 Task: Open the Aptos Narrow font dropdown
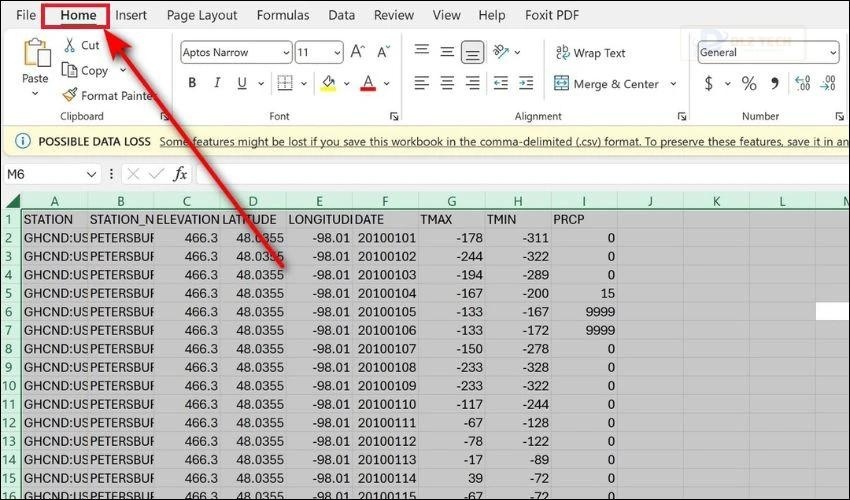286,53
